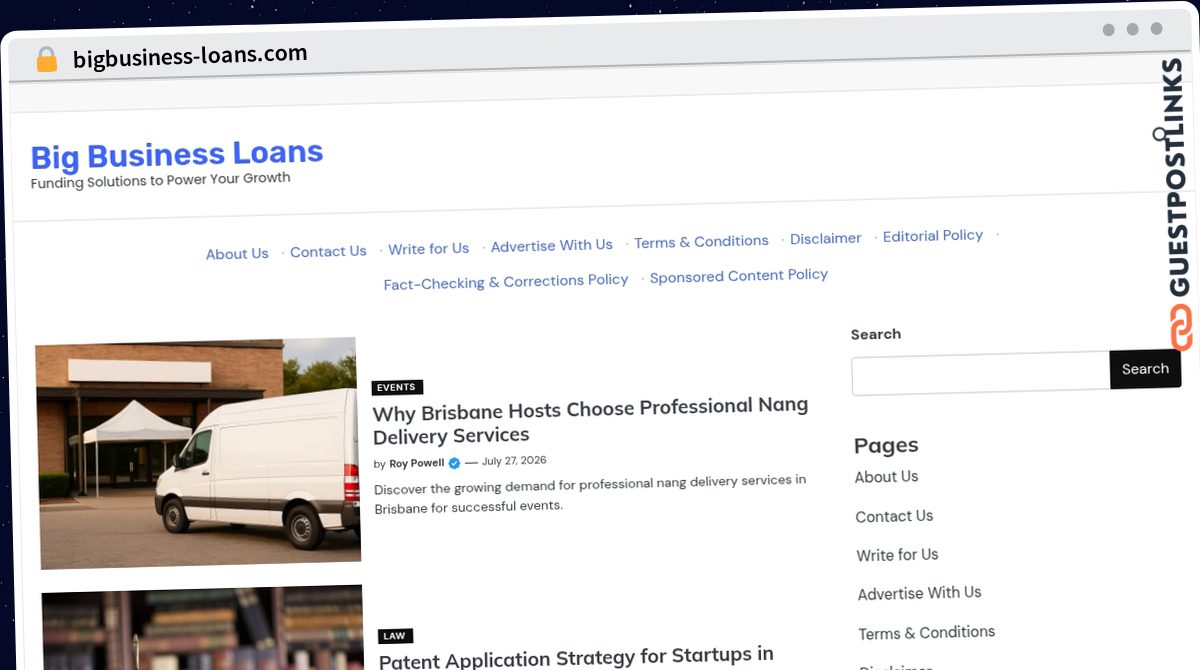Open author Roy Powell's profile

click(417, 464)
